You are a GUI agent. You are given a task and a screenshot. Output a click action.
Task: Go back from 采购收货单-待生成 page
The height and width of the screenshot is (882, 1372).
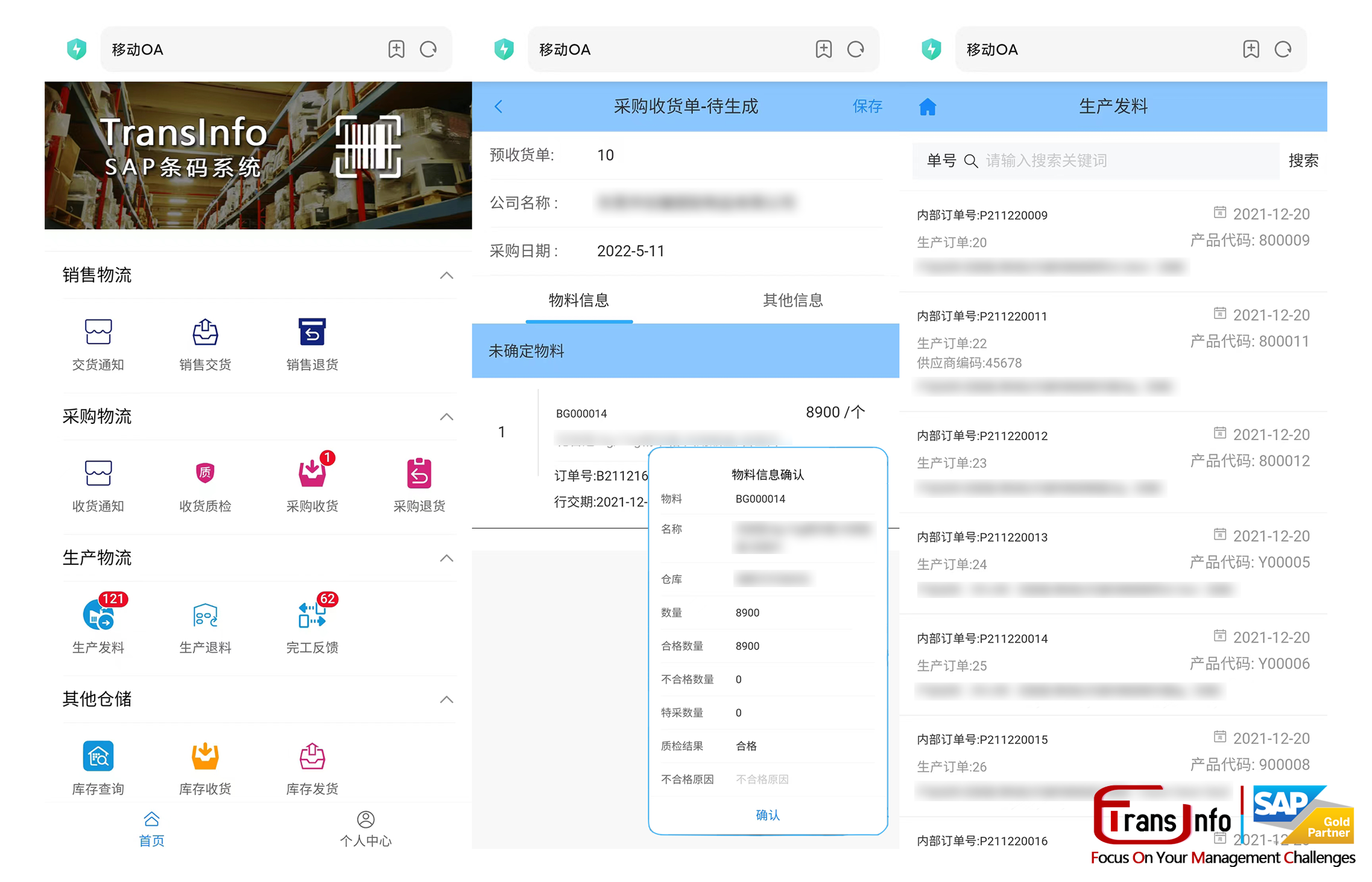[498, 107]
